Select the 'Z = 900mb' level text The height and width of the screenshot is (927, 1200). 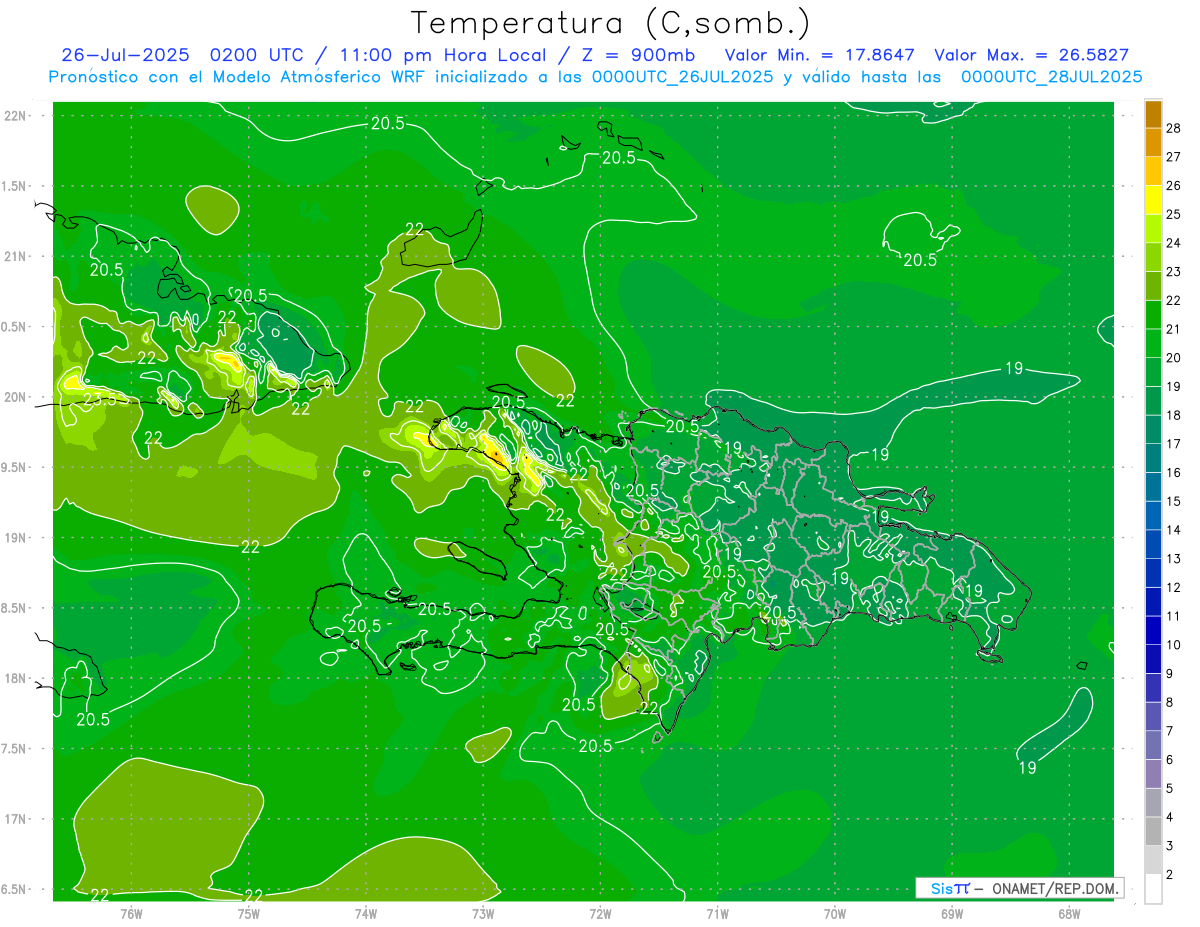(638, 55)
